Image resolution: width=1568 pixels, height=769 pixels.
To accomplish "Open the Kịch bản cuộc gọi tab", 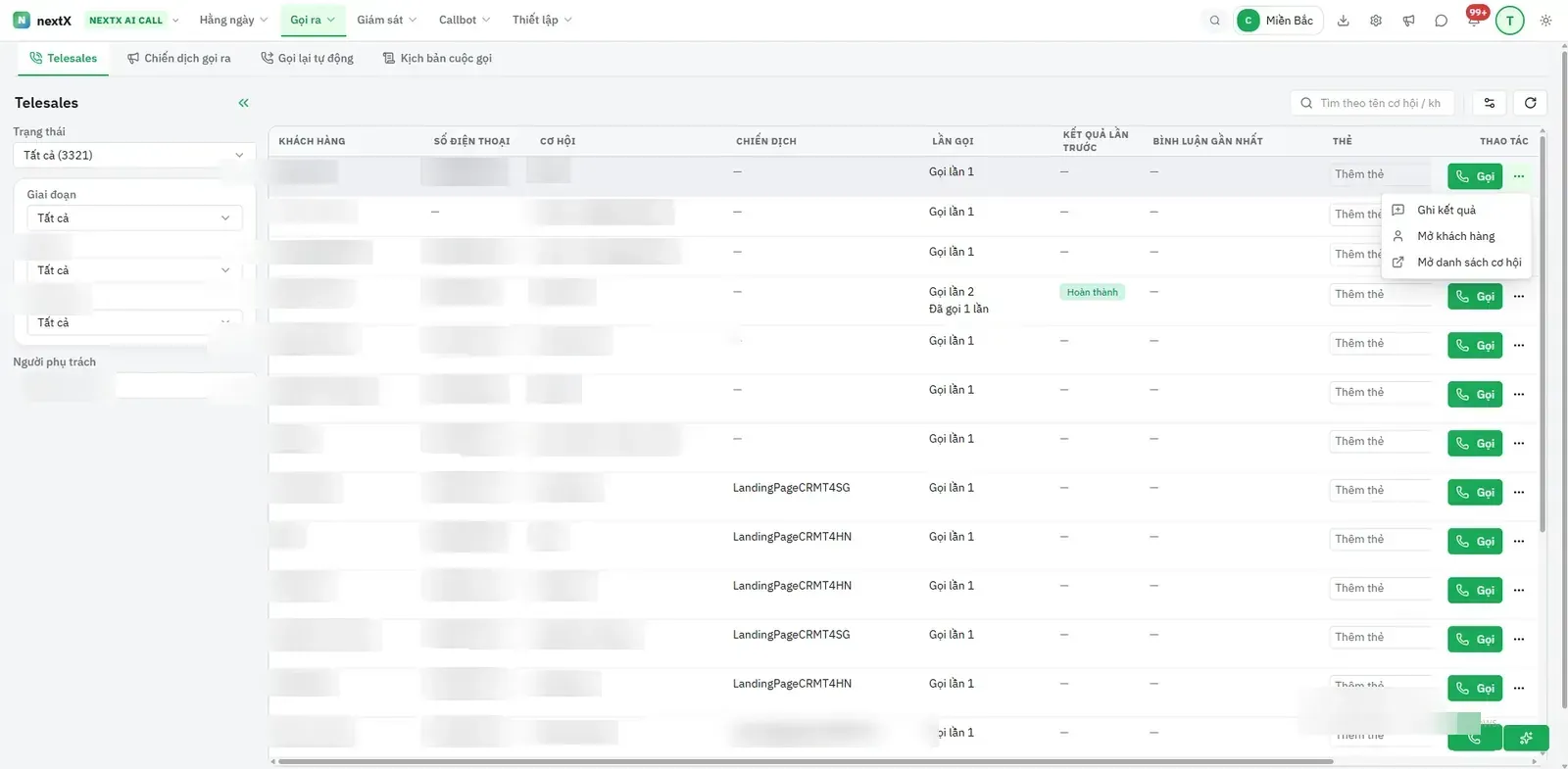I will coord(437,59).
